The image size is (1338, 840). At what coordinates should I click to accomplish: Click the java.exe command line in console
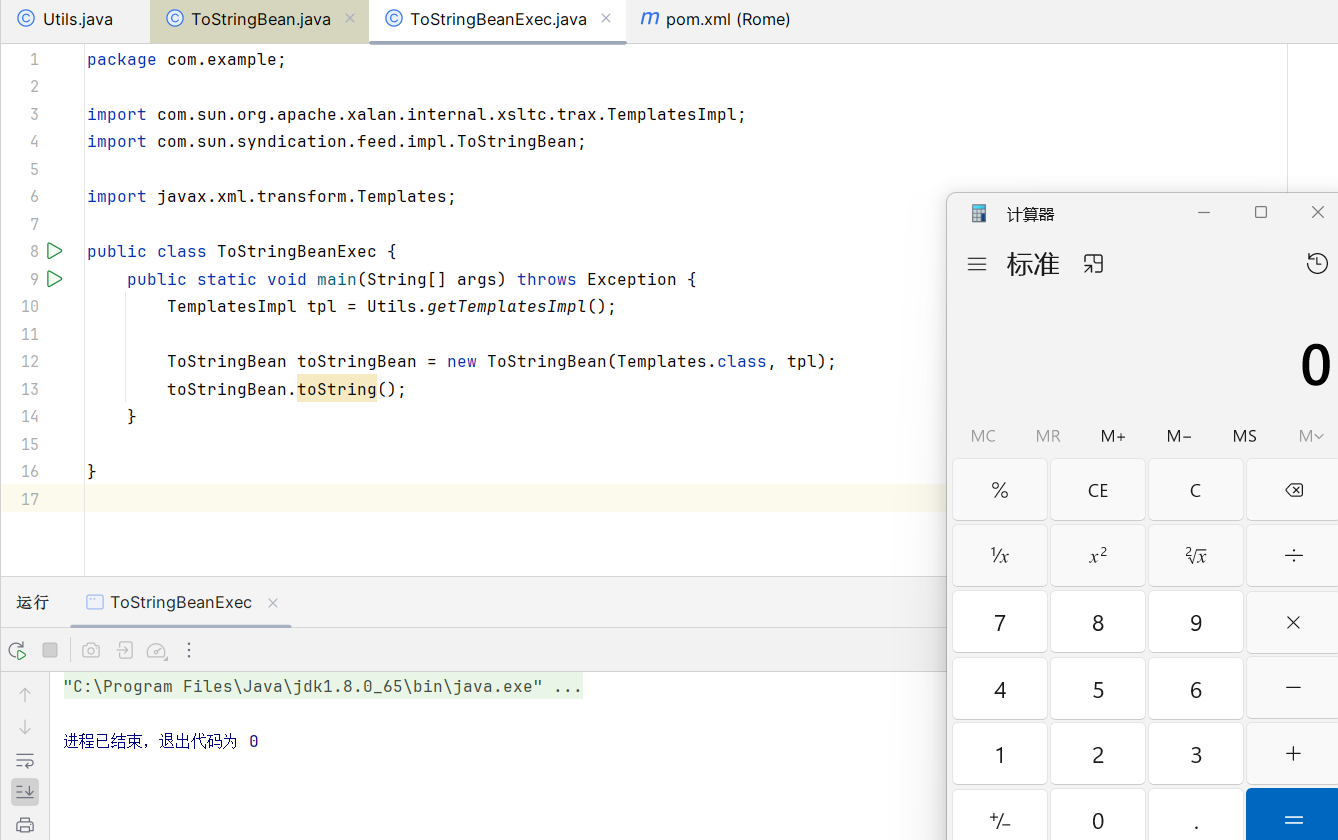(x=322, y=687)
